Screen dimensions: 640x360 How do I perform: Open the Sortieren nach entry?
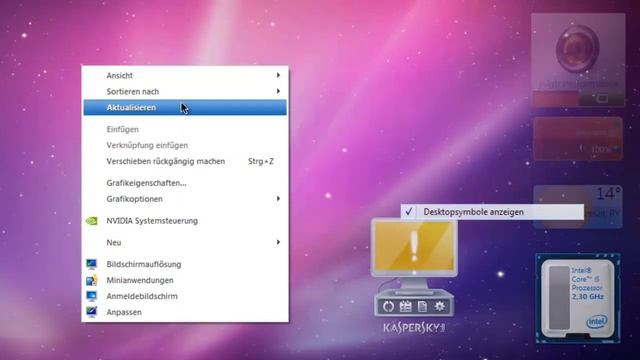tap(185, 91)
